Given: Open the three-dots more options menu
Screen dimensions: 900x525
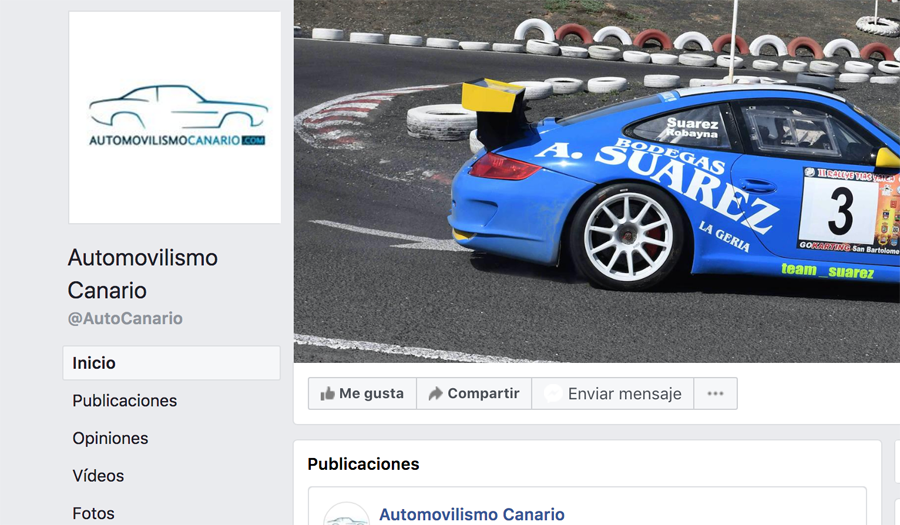Looking at the screenshot, I should point(715,394).
